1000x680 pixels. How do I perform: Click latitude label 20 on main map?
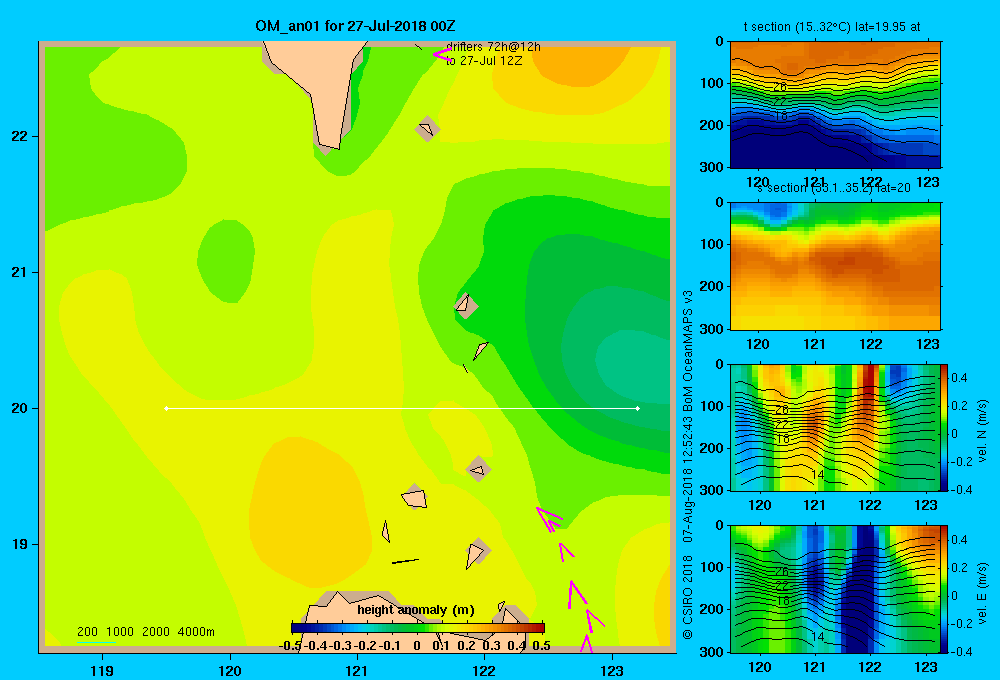coord(20,408)
